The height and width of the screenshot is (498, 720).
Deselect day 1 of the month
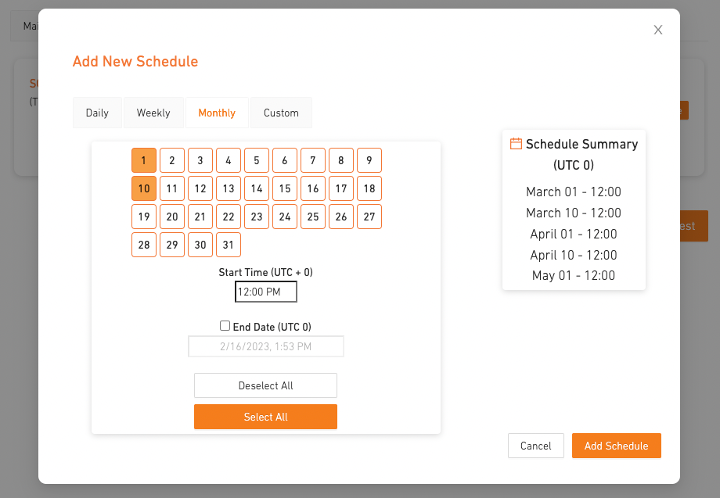coord(144,160)
